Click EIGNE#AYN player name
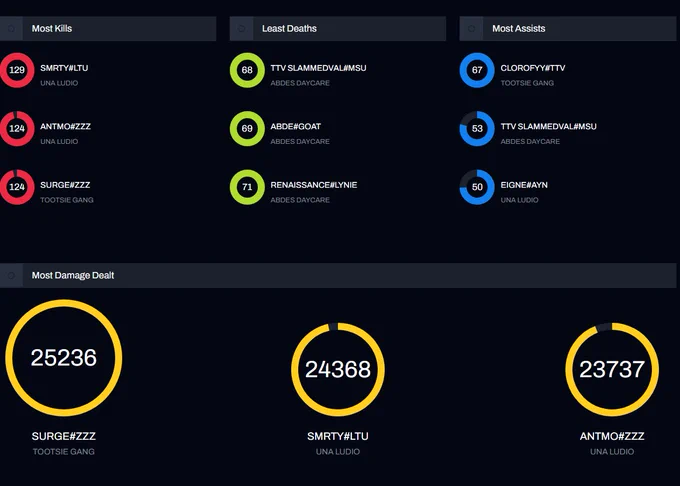This screenshot has width=680, height=486. pyautogui.click(x=524, y=185)
